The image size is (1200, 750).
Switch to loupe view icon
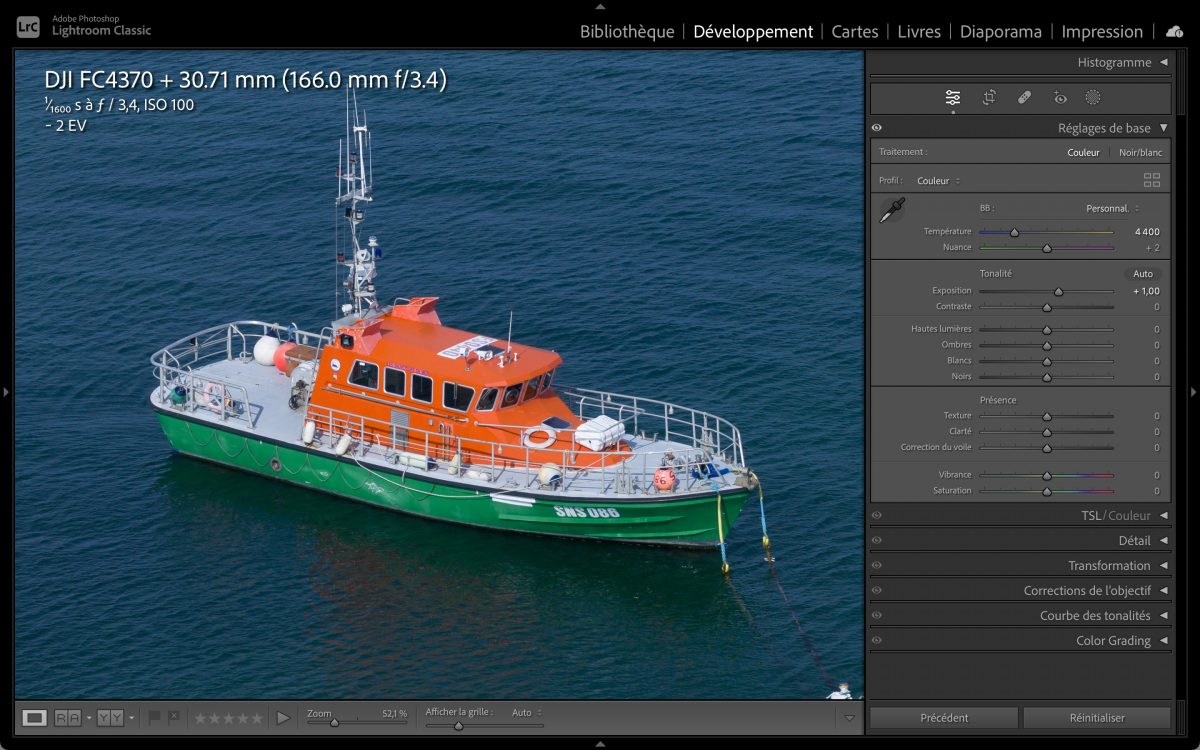[x=35, y=717]
